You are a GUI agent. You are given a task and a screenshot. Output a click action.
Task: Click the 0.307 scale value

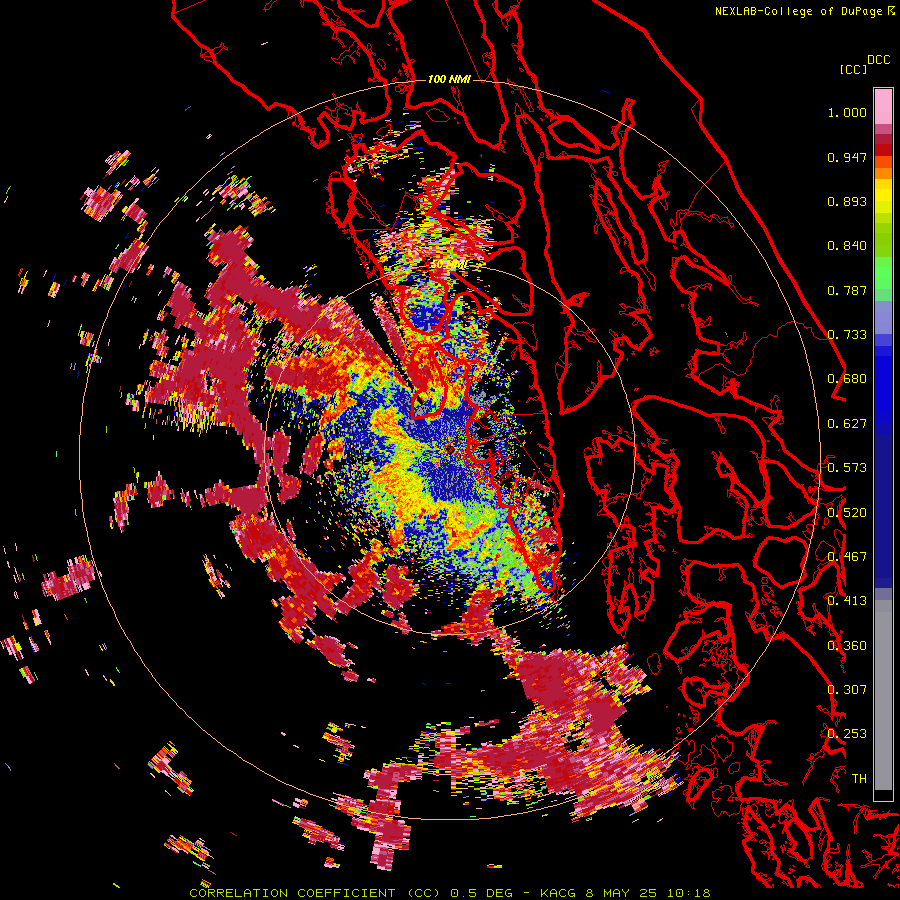847,690
